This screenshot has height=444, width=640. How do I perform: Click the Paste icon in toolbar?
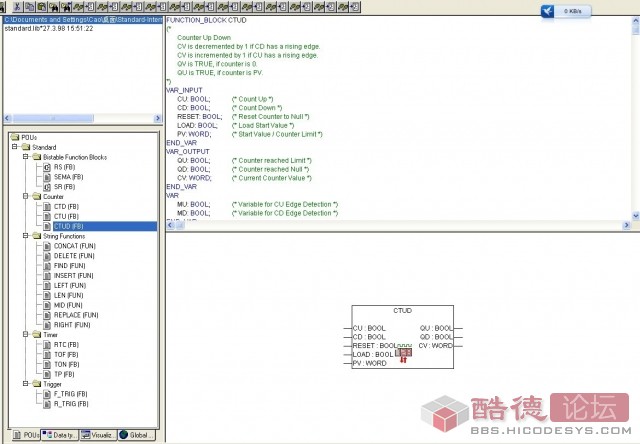click(x=42, y=6)
